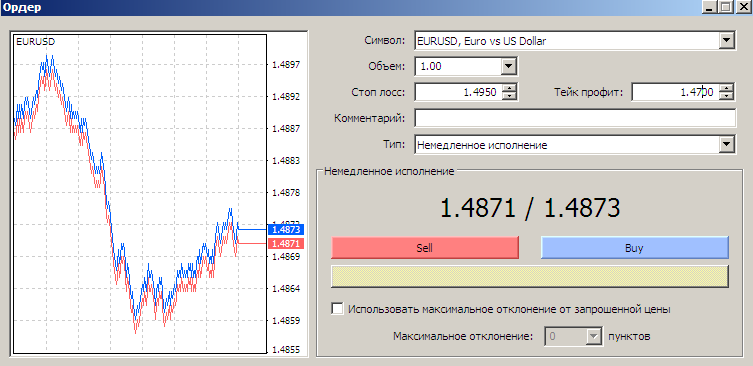Click the blue 1.4873 ask price label

click(x=286, y=230)
